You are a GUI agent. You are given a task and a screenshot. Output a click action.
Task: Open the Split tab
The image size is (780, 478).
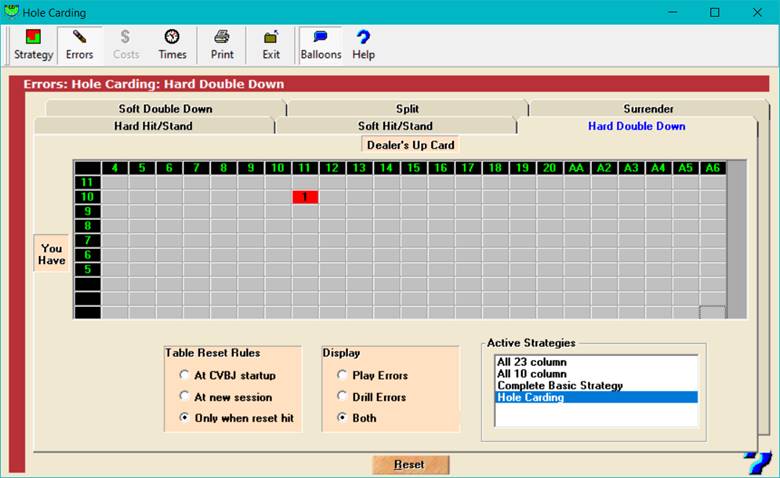pos(407,109)
